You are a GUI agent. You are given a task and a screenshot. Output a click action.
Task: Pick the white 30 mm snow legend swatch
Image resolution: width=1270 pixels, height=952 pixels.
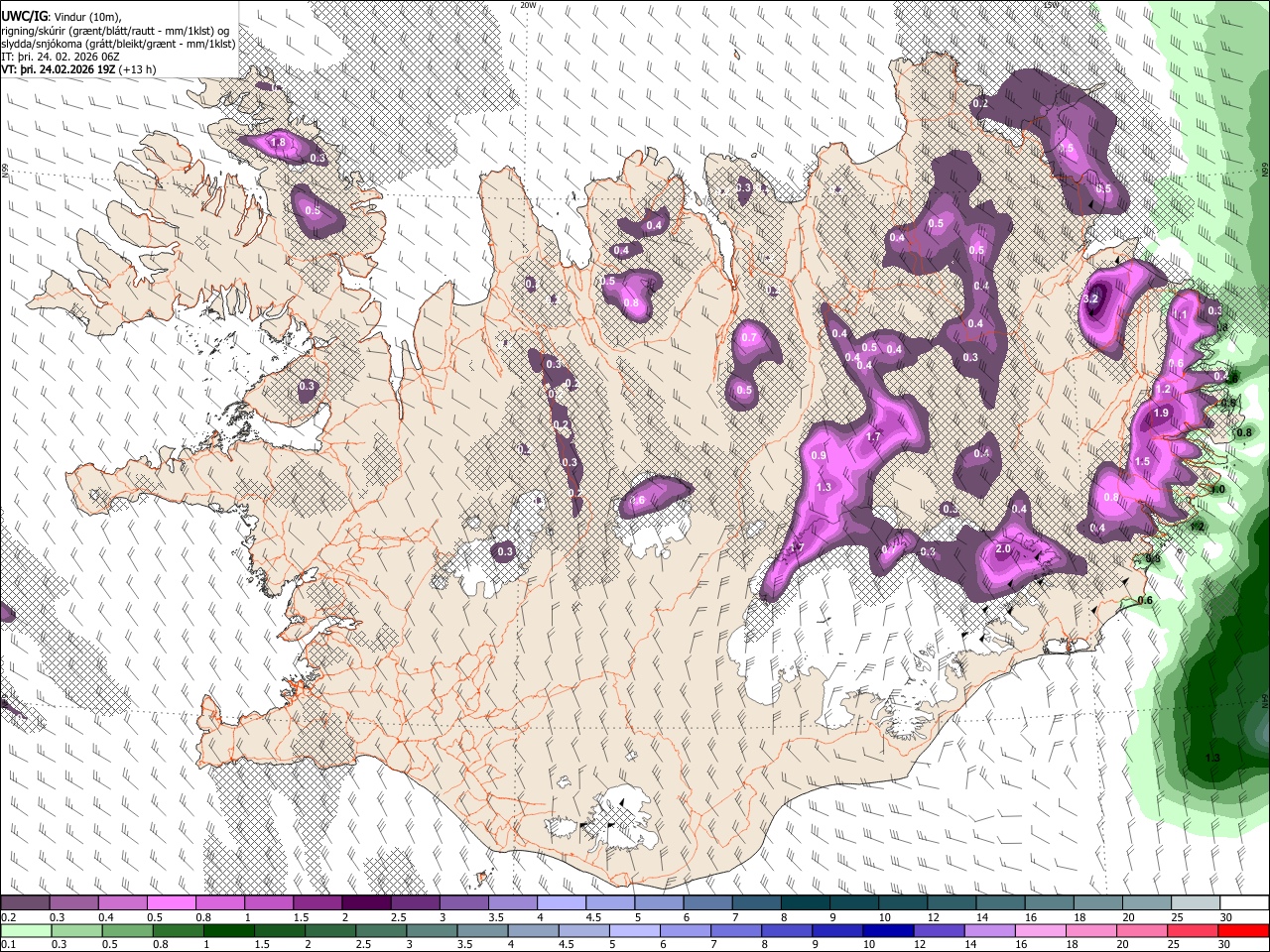click(x=1244, y=903)
